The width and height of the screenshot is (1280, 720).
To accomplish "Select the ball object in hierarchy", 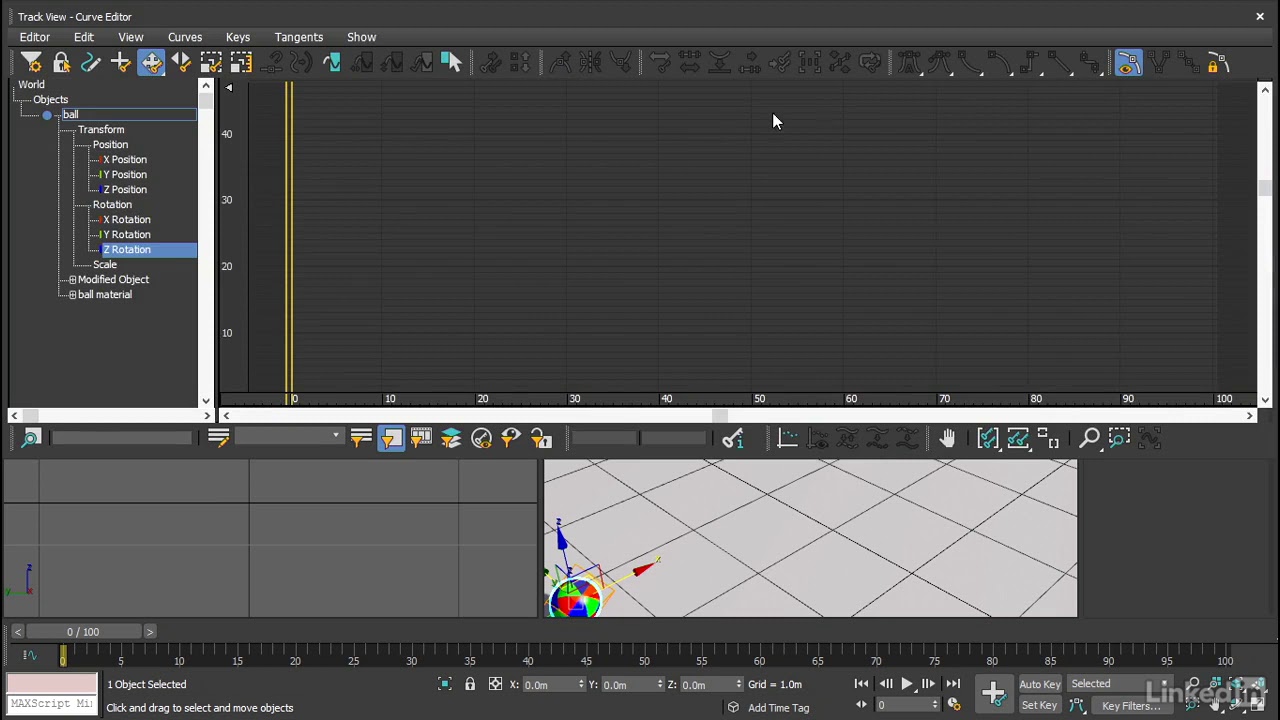I will click(x=70, y=114).
